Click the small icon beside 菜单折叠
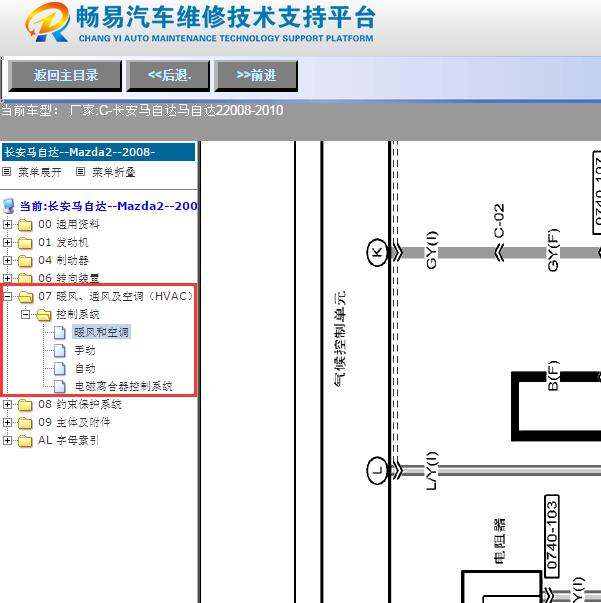This screenshot has height=603, width=601. [x=80, y=172]
